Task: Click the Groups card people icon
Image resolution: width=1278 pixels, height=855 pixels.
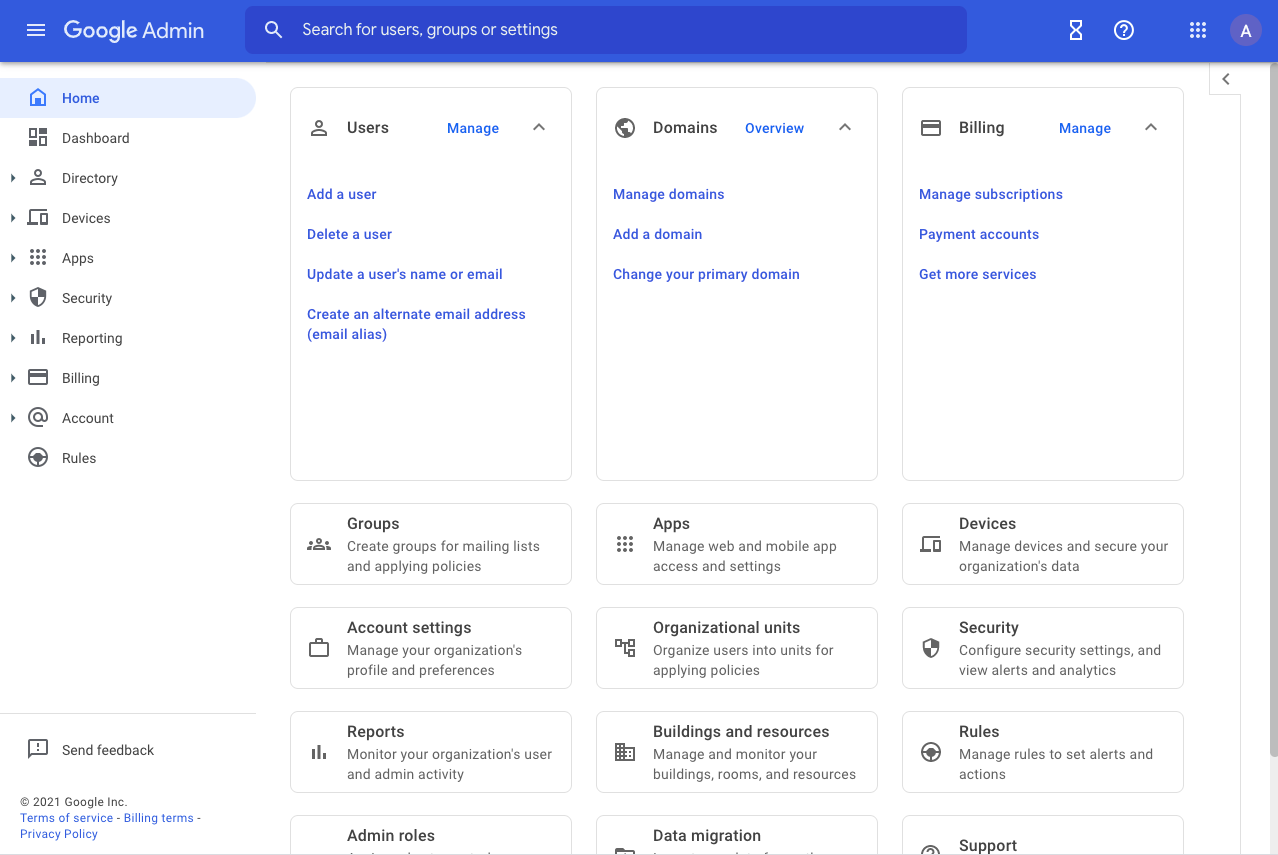Action: (319, 544)
